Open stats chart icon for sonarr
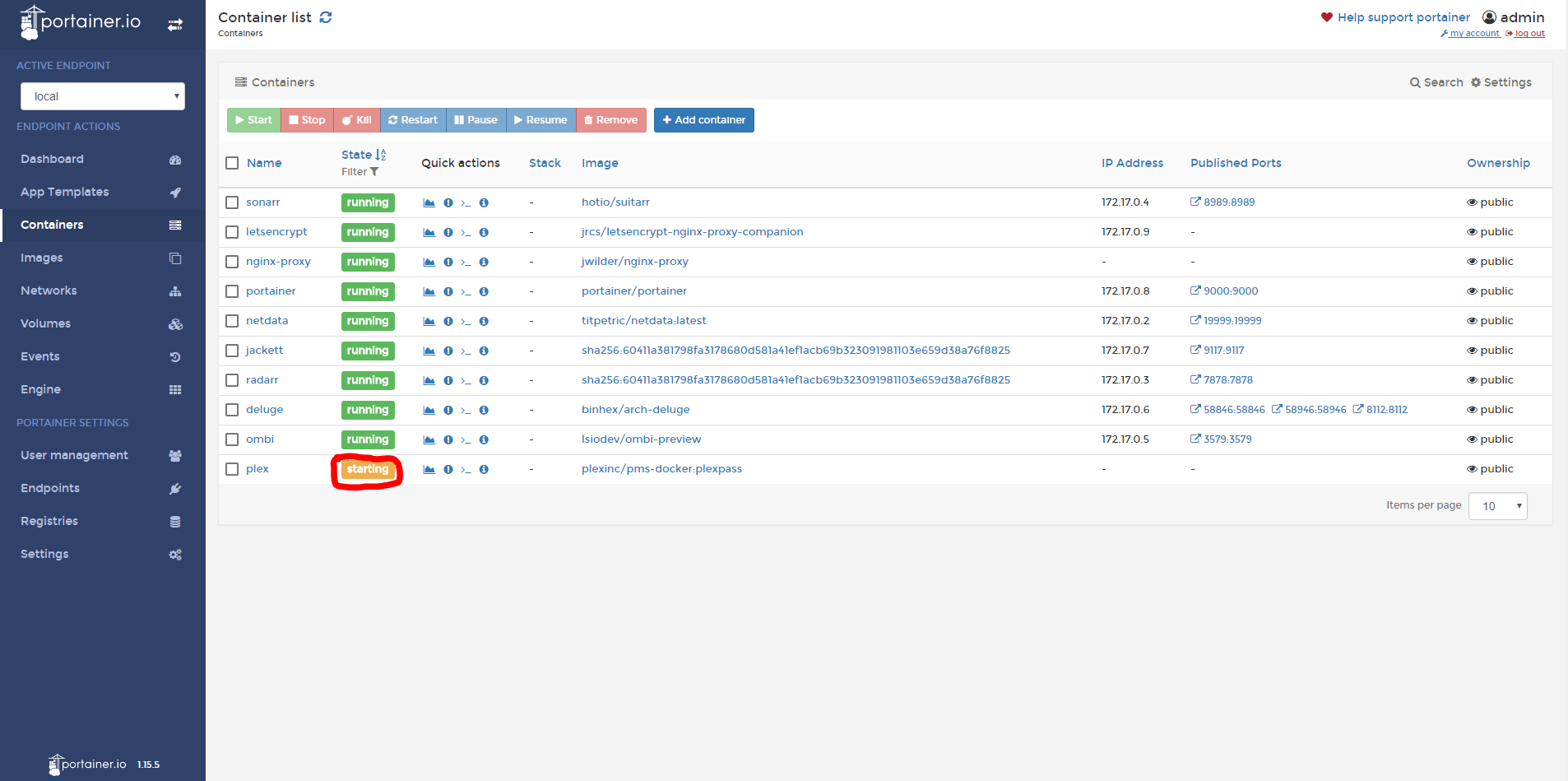This screenshot has width=1568, height=781. [429, 202]
